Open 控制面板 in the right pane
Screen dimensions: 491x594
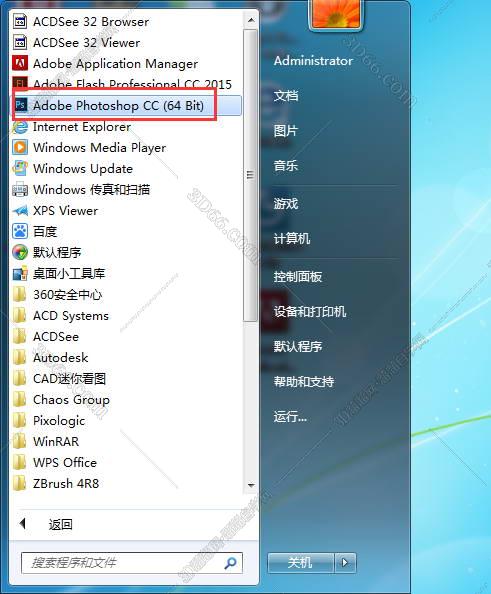298,277
